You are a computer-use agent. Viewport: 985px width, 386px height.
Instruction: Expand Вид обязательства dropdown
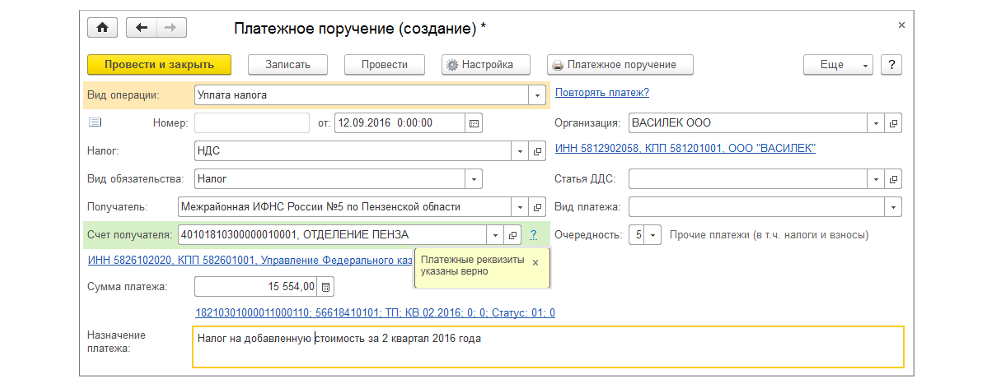474,179
